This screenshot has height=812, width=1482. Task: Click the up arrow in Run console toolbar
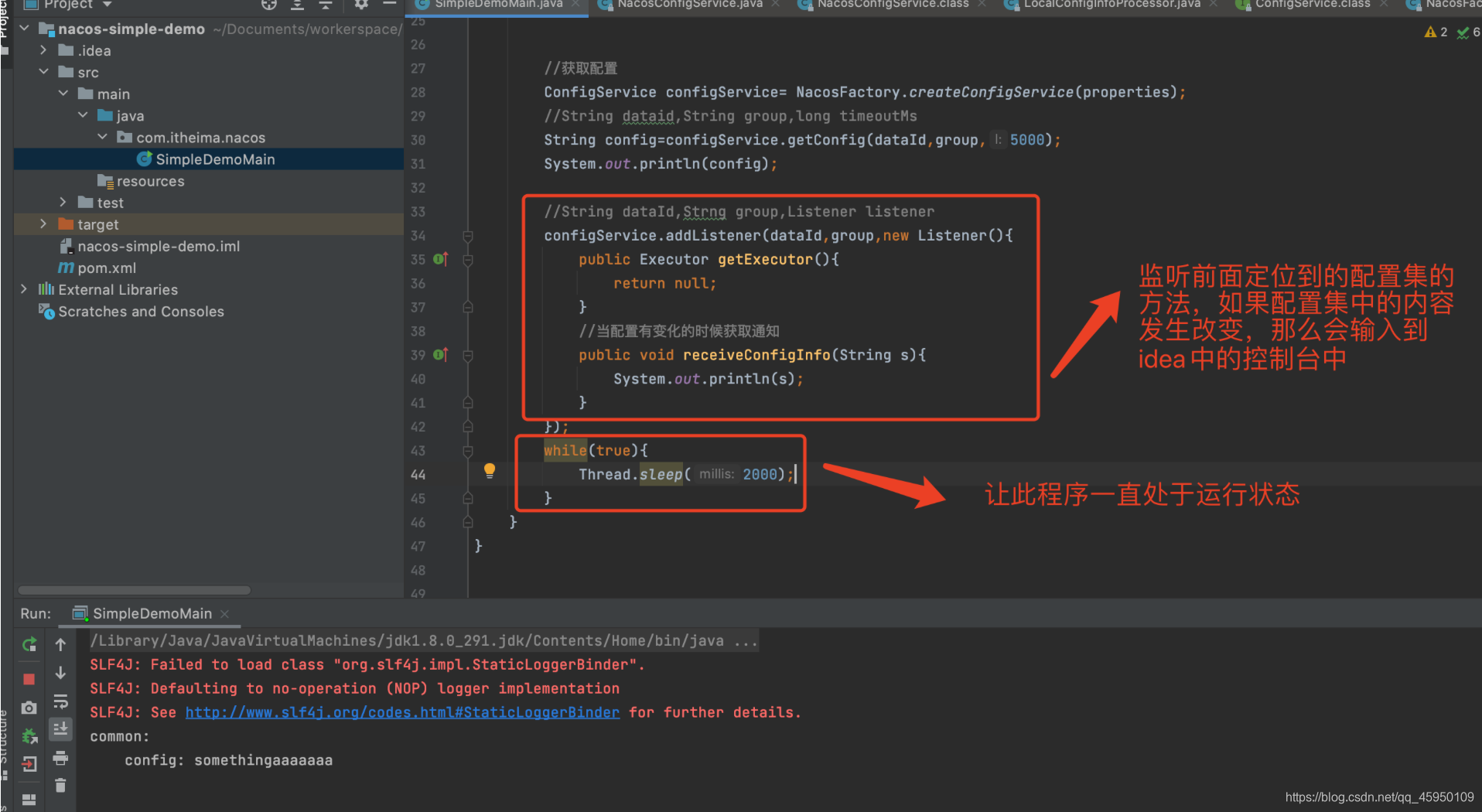60,644
